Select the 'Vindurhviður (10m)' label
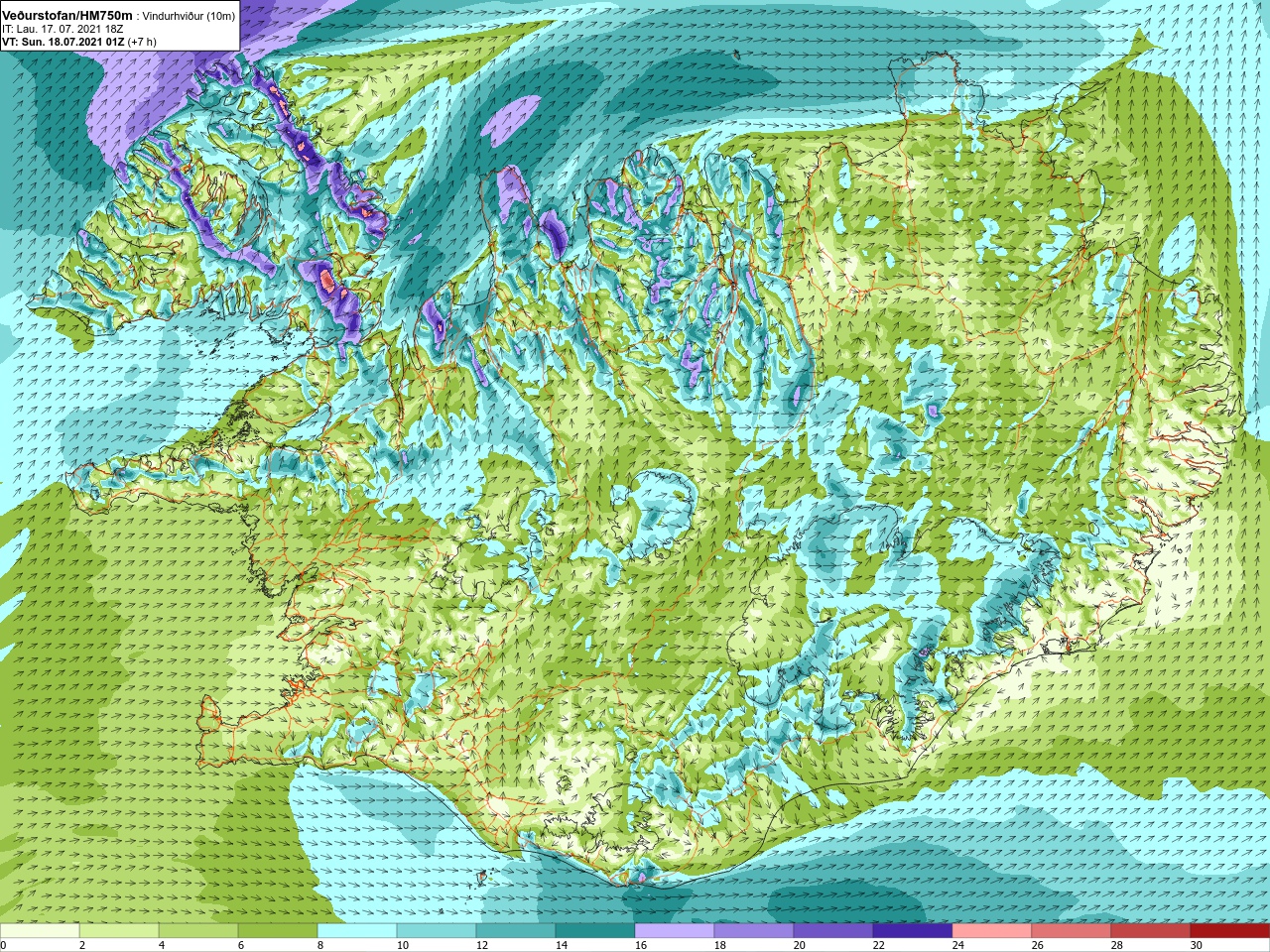1270x952 pixels. (x=190, y=17)
